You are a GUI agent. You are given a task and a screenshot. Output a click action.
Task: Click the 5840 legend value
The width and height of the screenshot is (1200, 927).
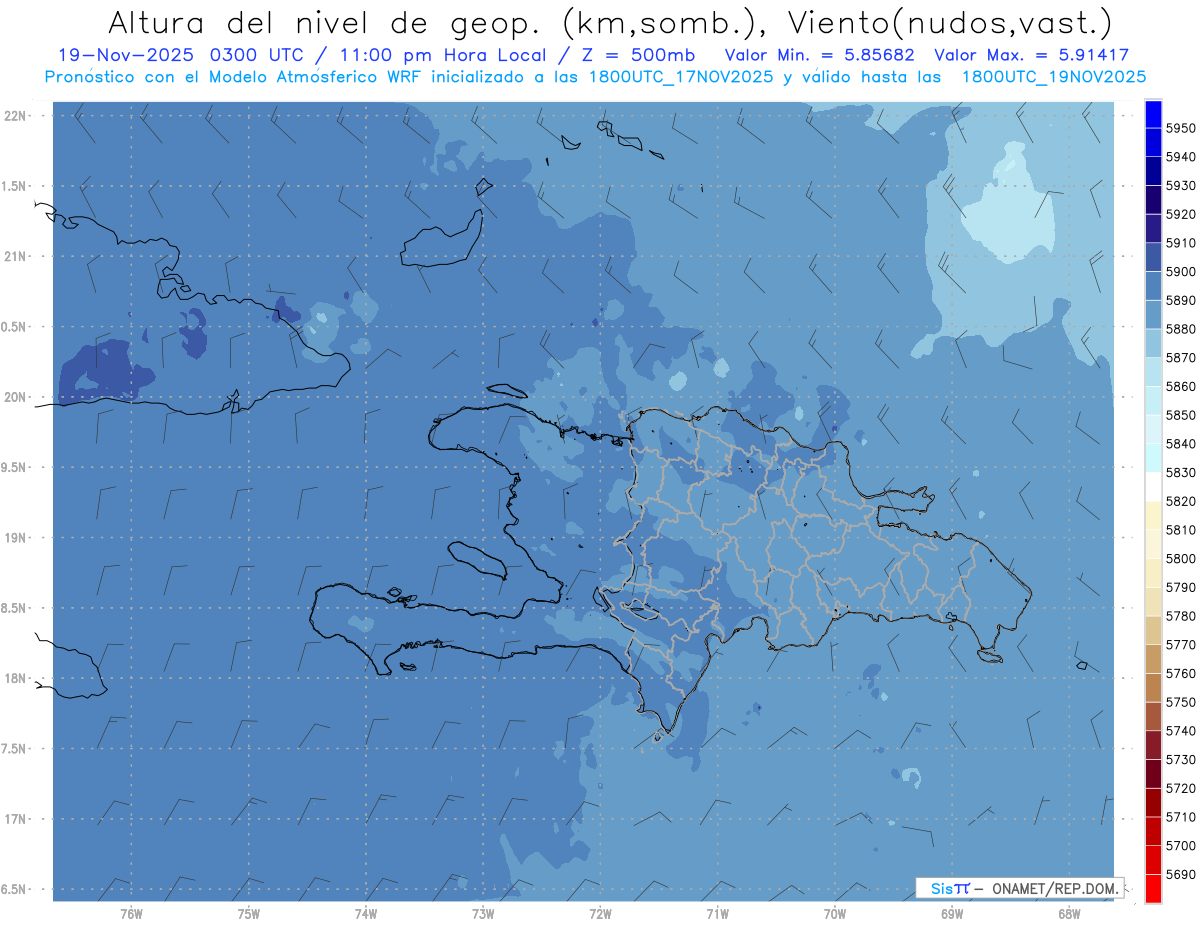[x=1180, y=444]
